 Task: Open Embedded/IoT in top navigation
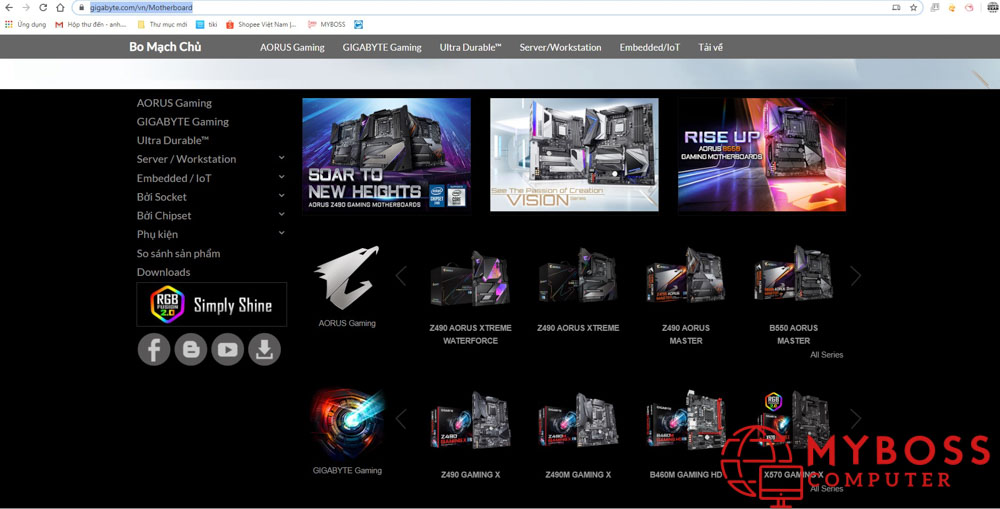[x=650, y=47]
